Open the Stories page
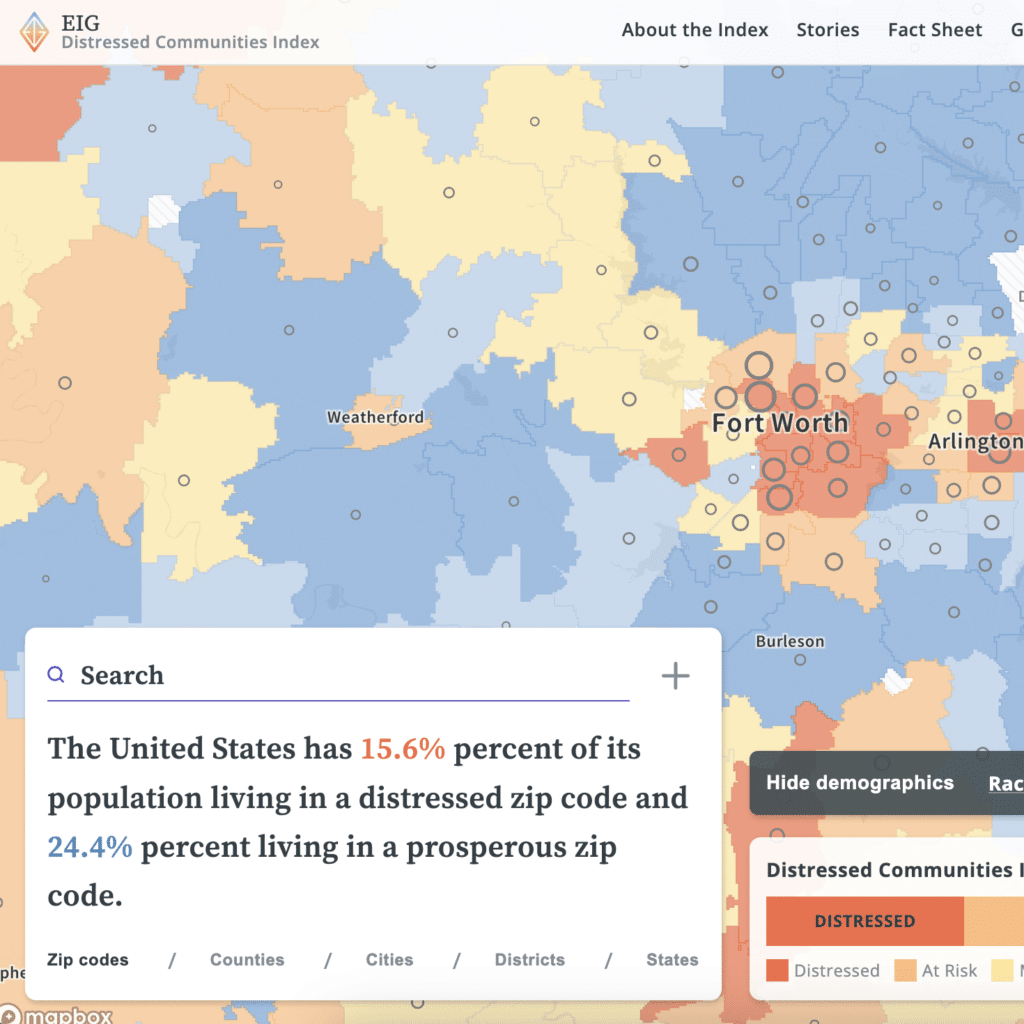The image size is (1024, 1024). tap(828, 30)
